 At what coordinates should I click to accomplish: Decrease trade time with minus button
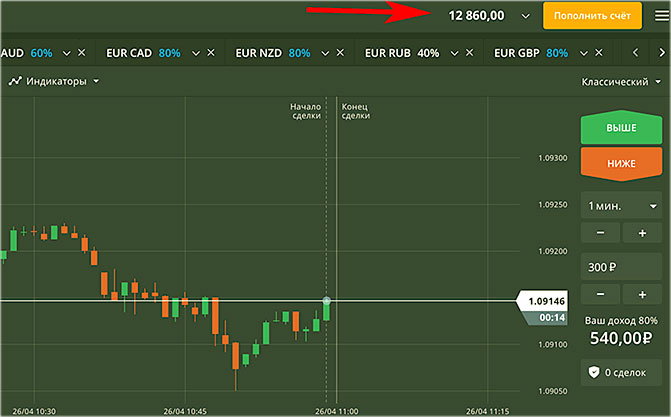pos(600,233)
